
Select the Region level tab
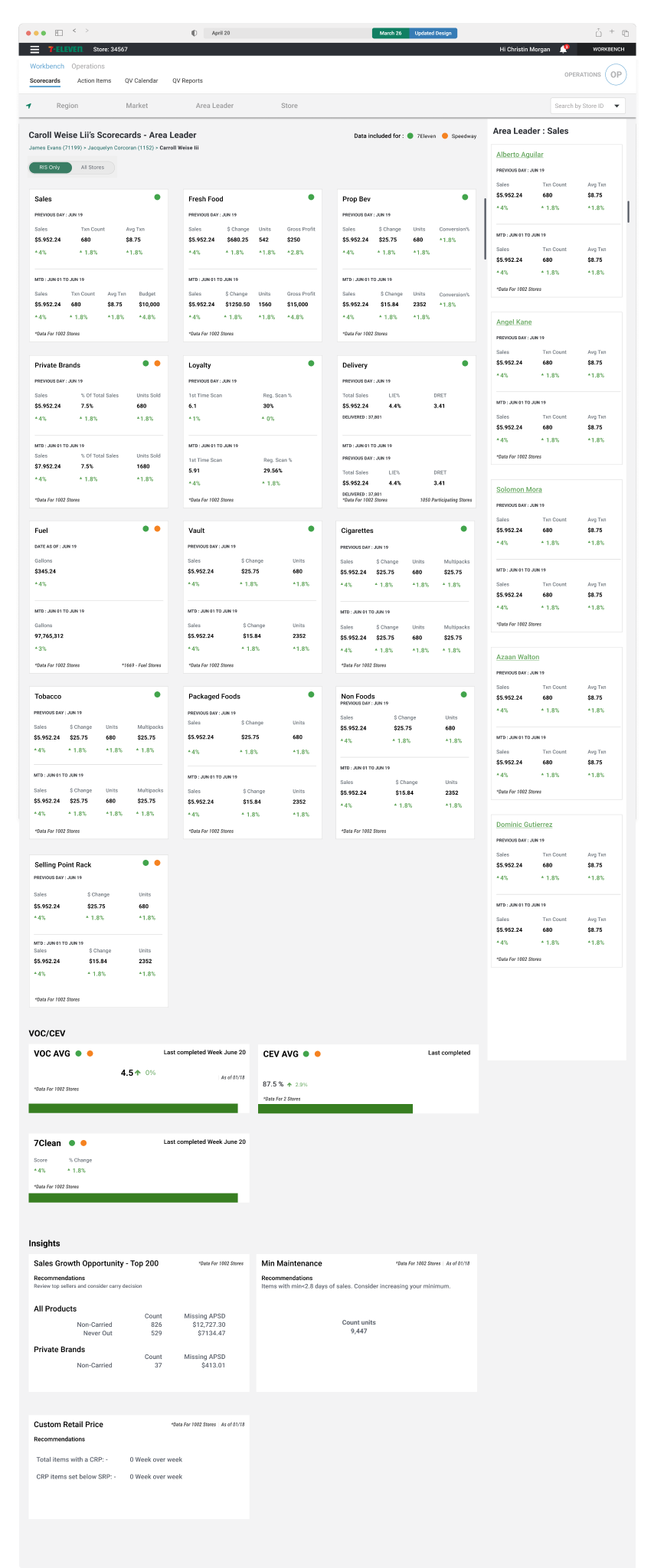[x=67, y=106]
